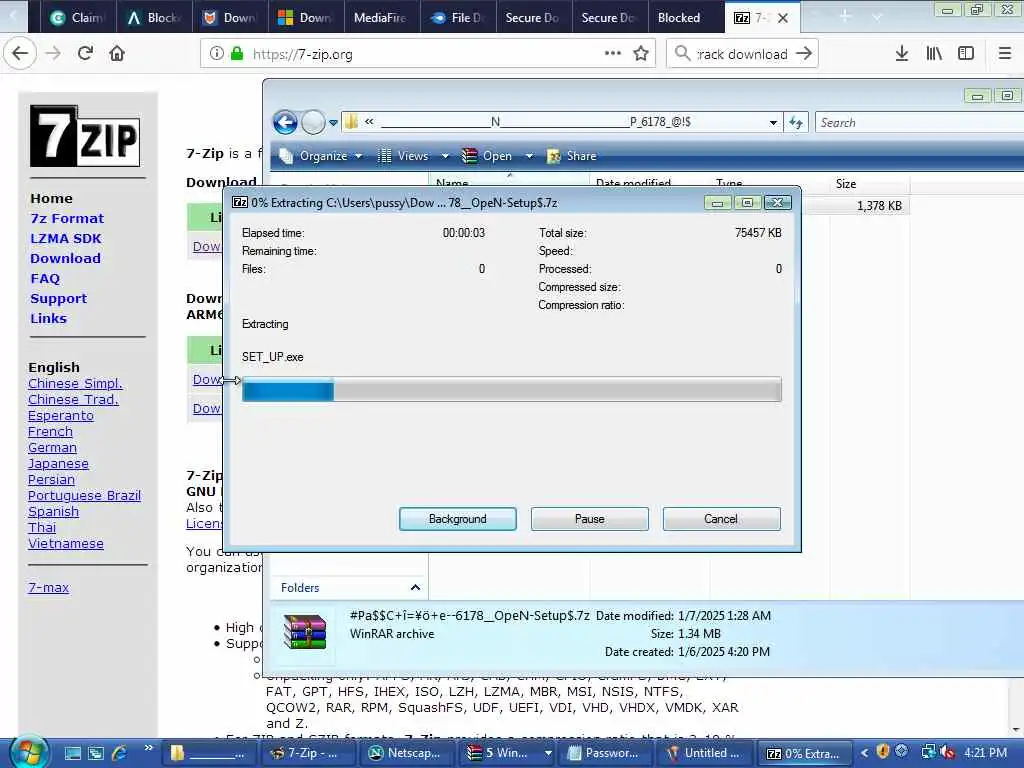The height and width of the screenshot is (768, 1024).
Task: Click the green padlock security icon
Action: click(x=236, y=54)
